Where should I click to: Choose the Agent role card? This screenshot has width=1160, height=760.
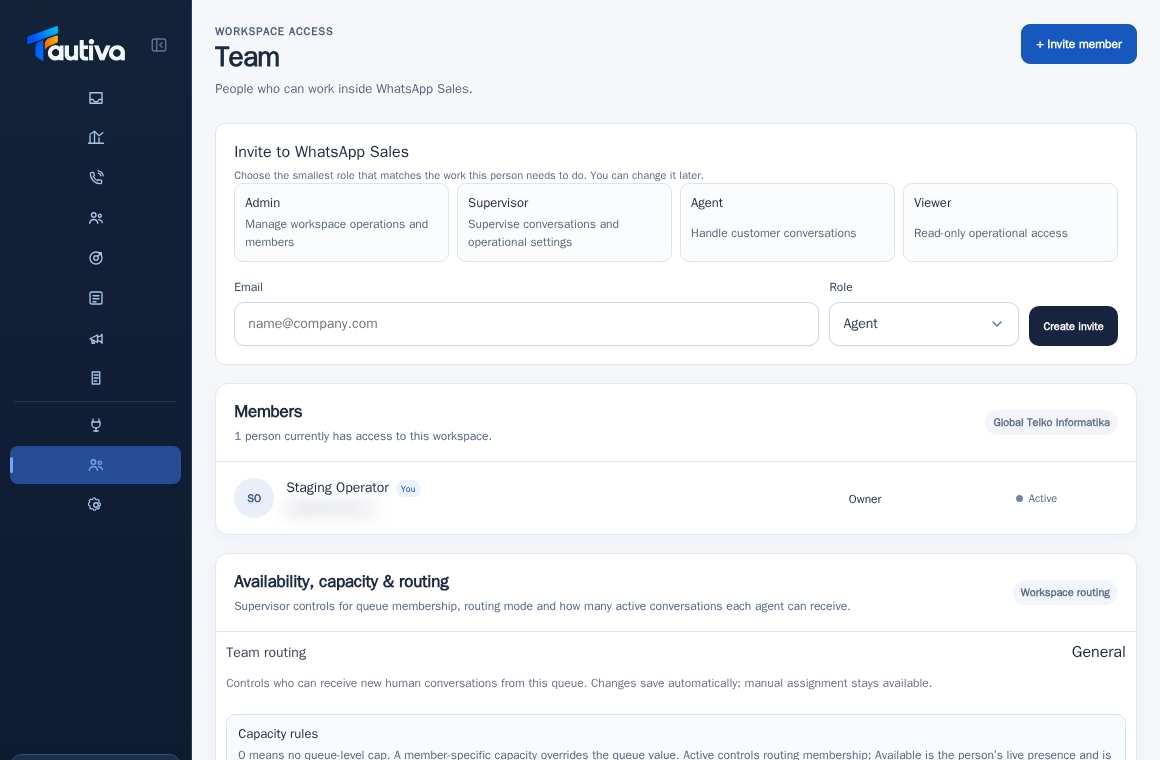point(787,222)
